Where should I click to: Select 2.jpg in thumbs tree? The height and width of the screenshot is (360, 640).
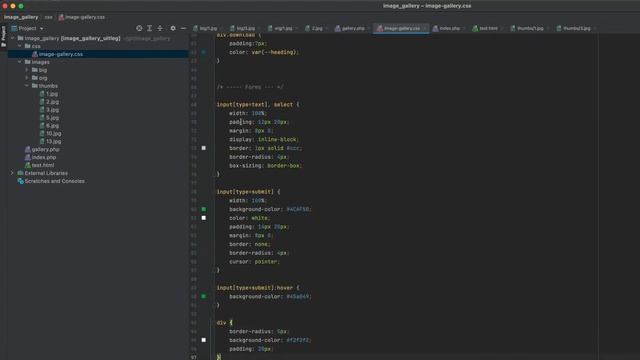pyautogui.click(x=52, y=102)
